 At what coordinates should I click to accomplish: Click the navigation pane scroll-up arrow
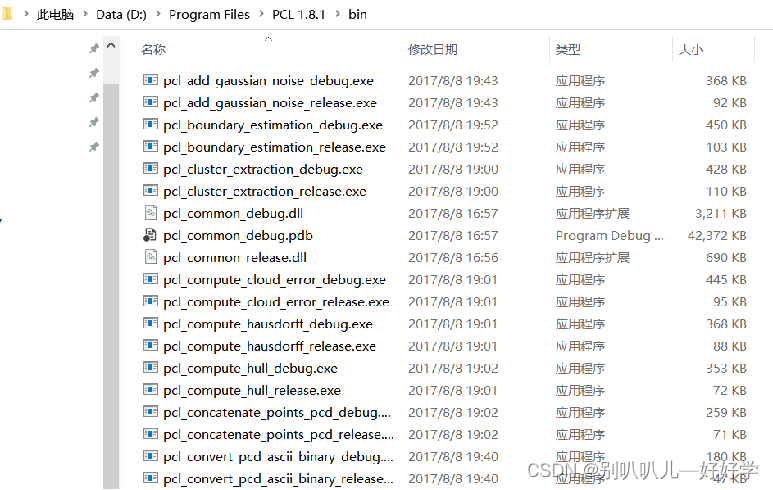[x=111, y=46]
